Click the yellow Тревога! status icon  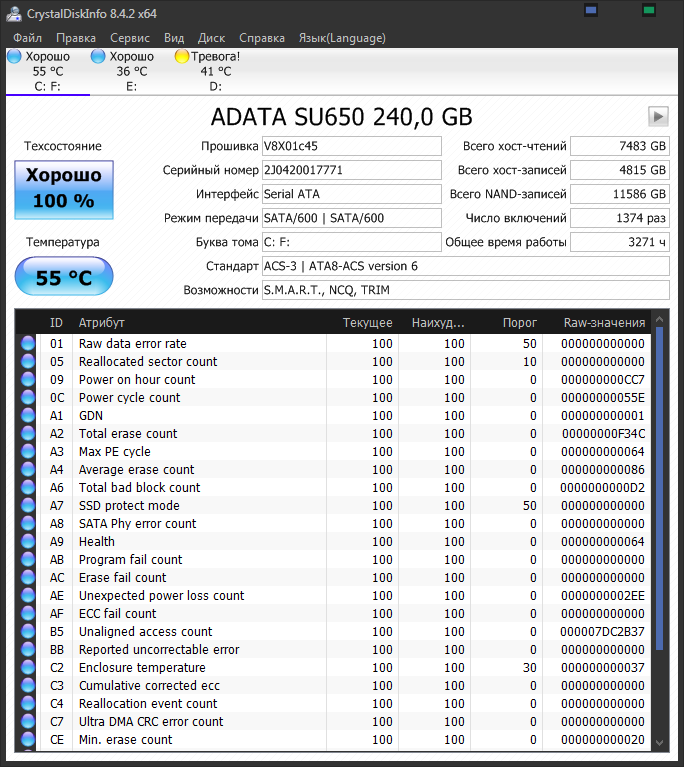pos(182,56)
